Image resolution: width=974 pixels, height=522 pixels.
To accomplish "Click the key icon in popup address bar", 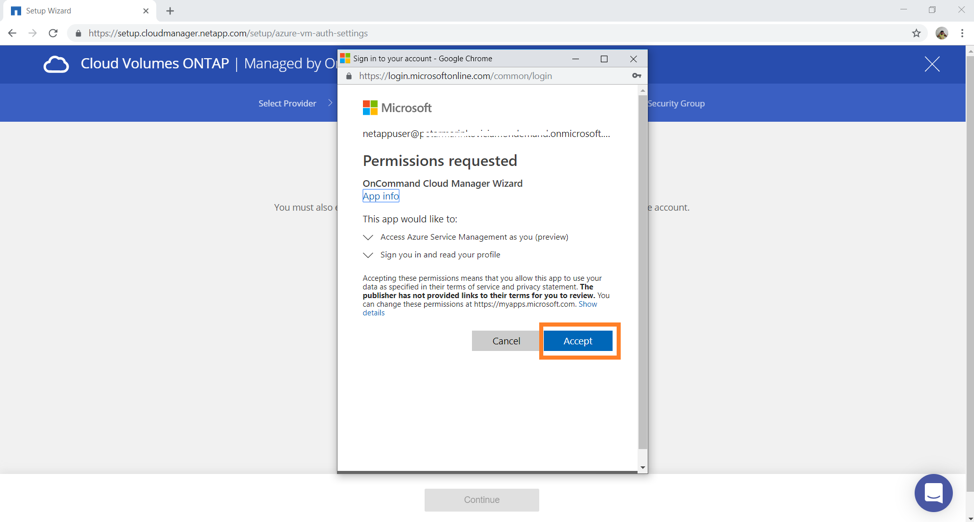I will tap(637, 76).
